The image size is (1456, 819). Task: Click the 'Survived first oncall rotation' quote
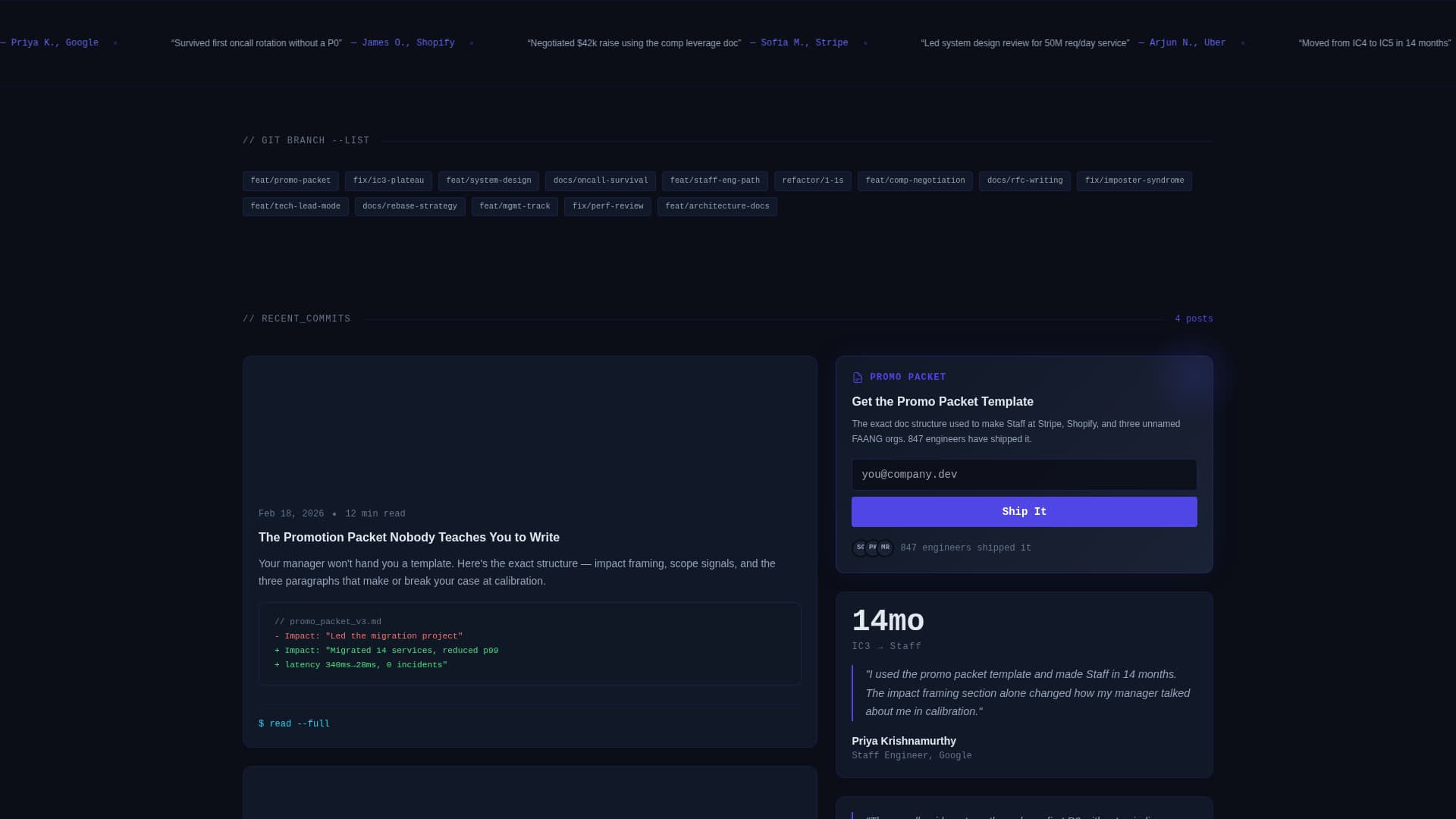(256, 43)
